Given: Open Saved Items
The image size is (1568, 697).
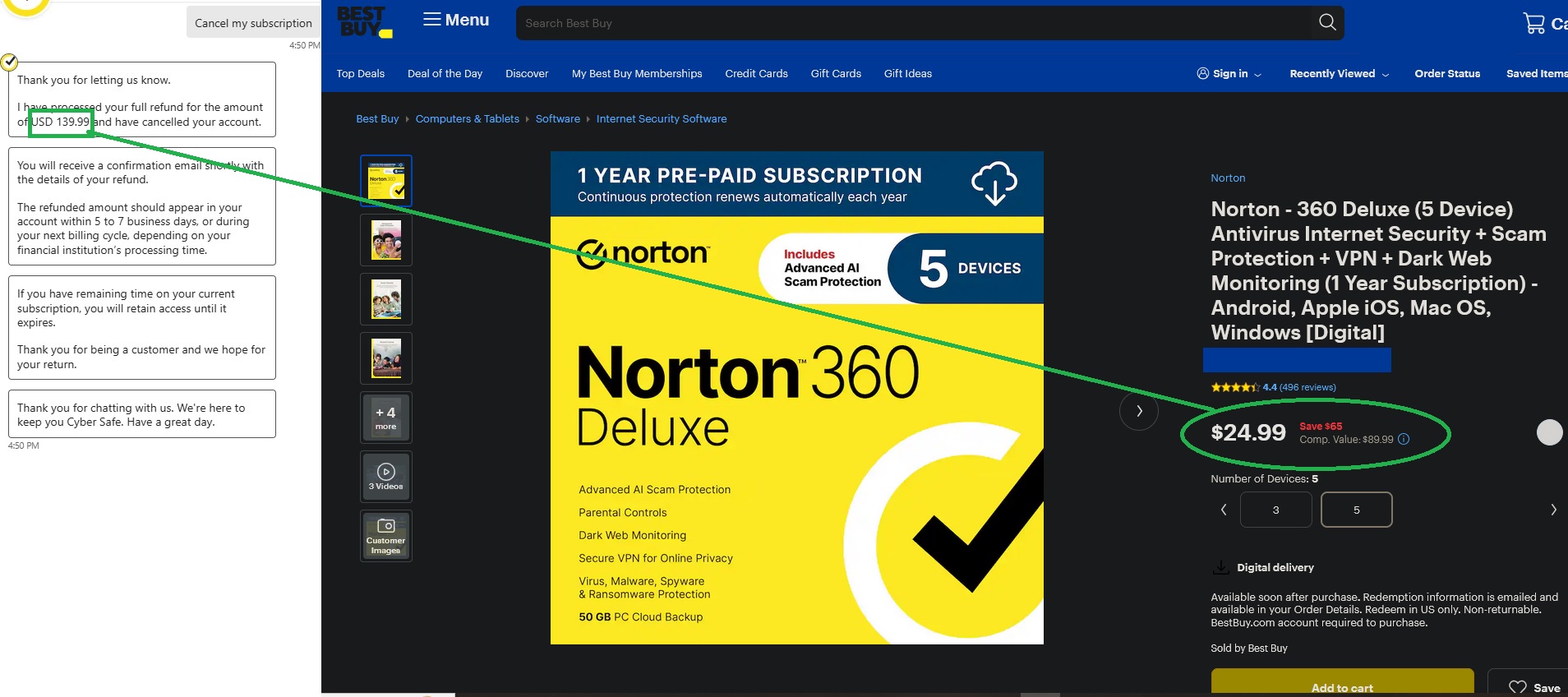Looking at the screenshot, I should click(x=1537, y=73).
